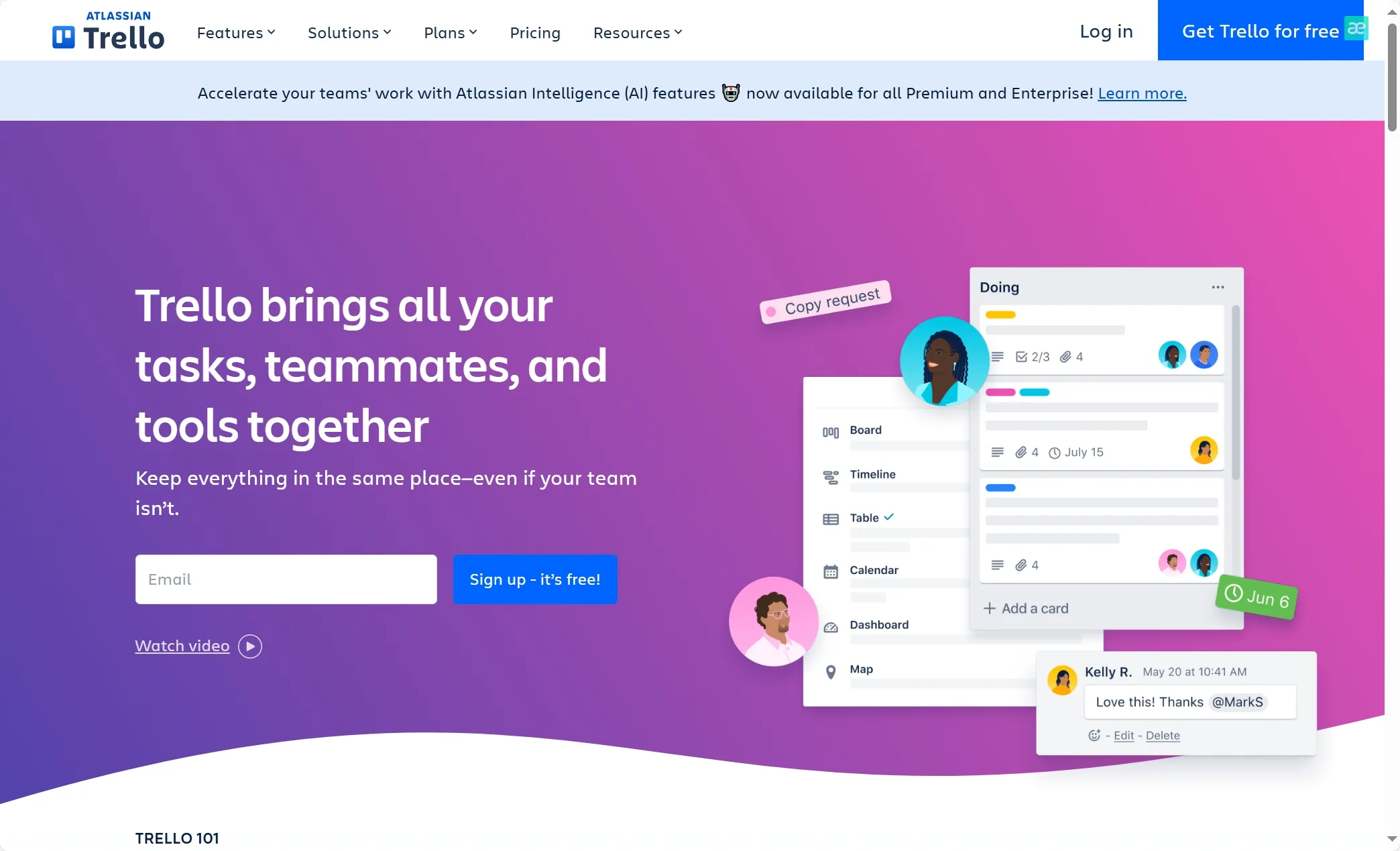Click the email input field

click(x=286, y=579)
